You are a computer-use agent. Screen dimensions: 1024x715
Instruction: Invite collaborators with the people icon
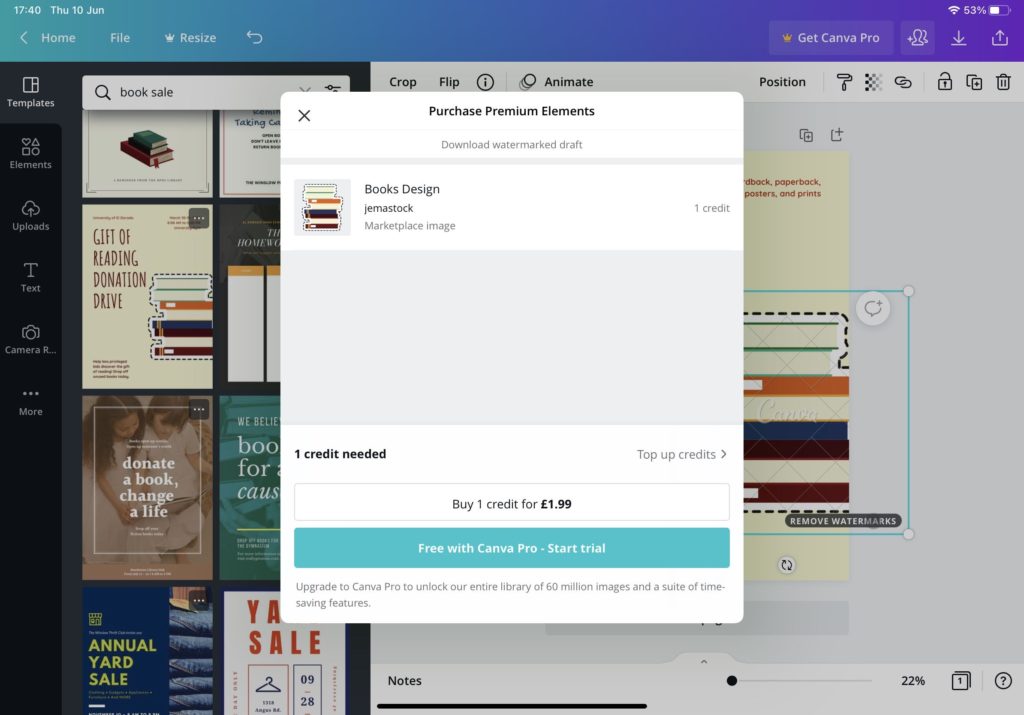918,37
